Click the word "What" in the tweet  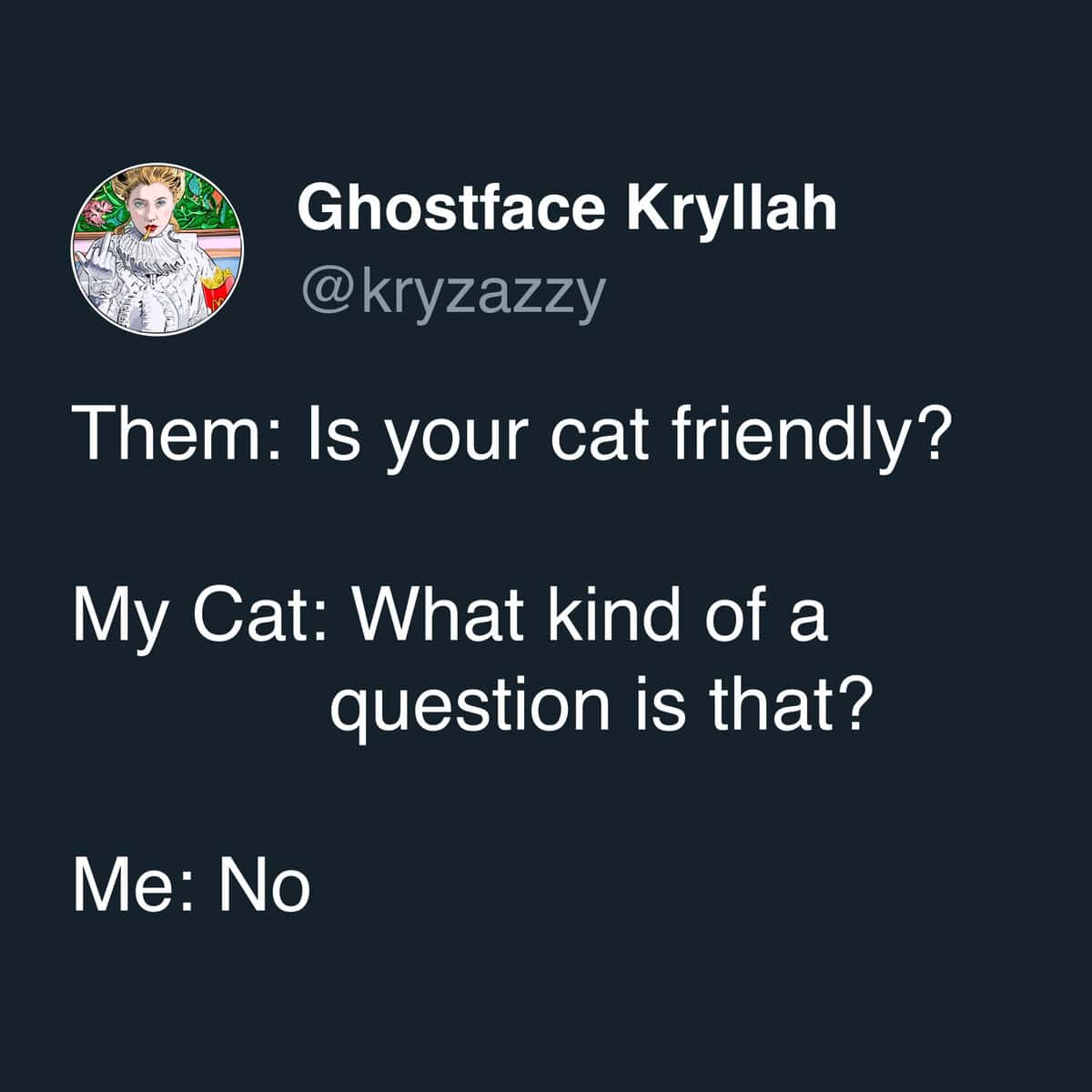click(433, 616)
